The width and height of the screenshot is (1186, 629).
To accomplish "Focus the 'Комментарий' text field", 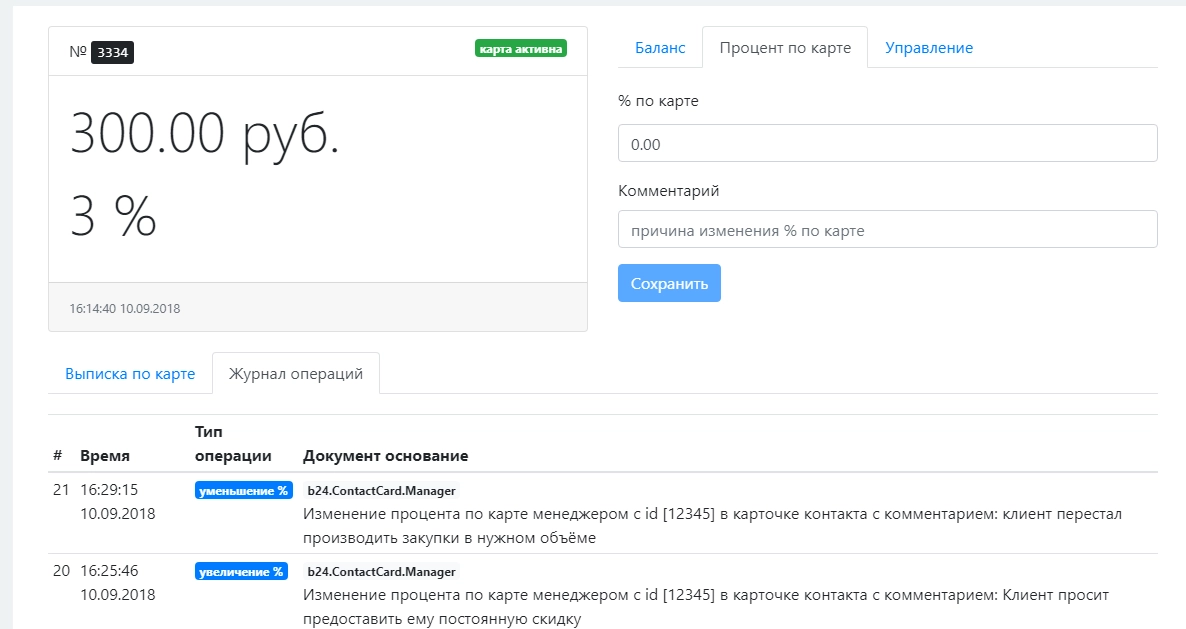I will [886, 229].
